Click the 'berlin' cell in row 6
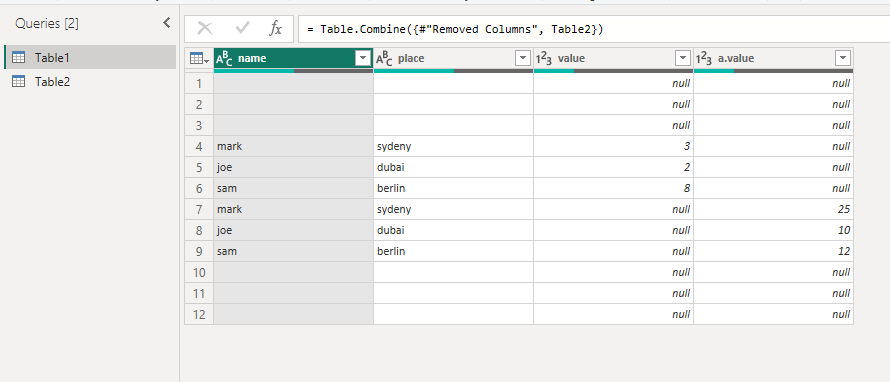Screen dimensions: 890x382 (x=454, y=188)
